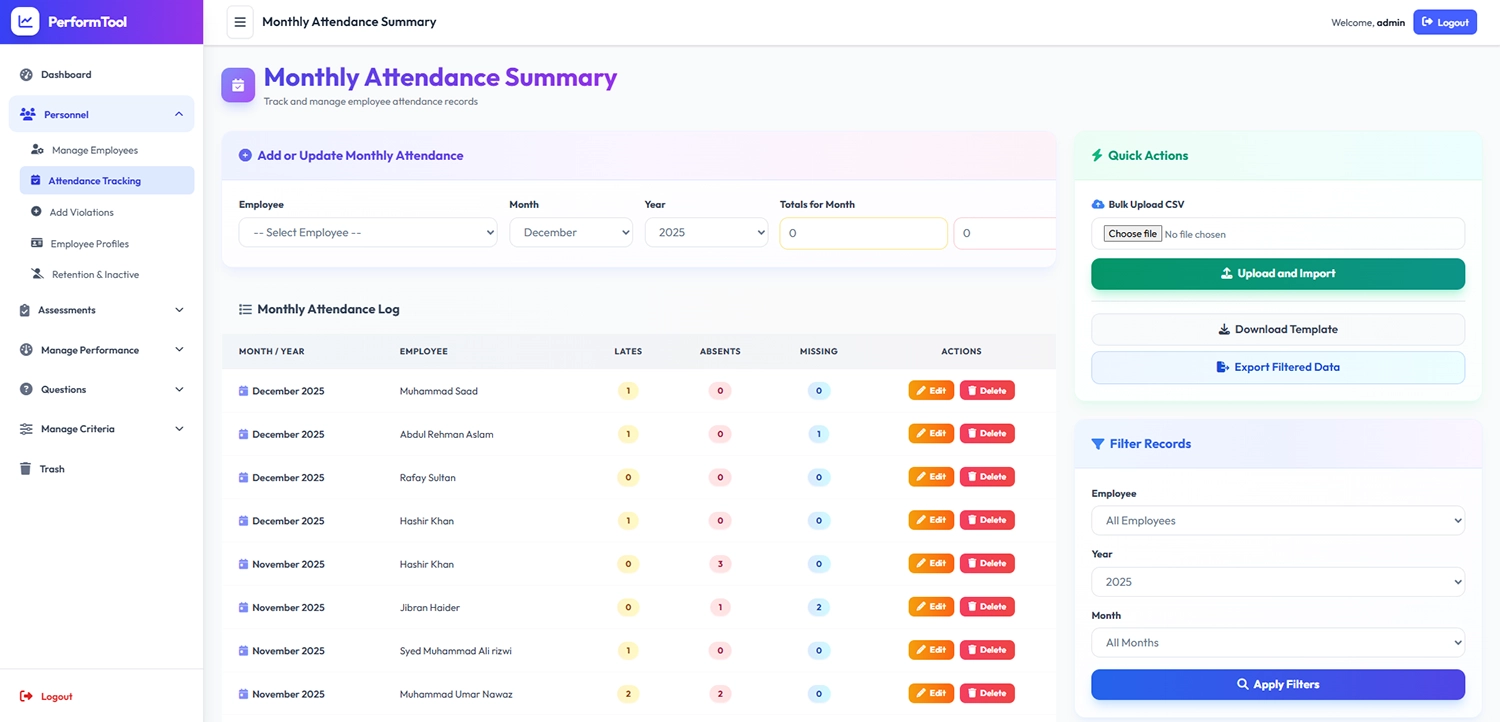This screenshot has width=1500, height=722.
Task: Click the PerformTool logo icon
Action: (25, 21)
